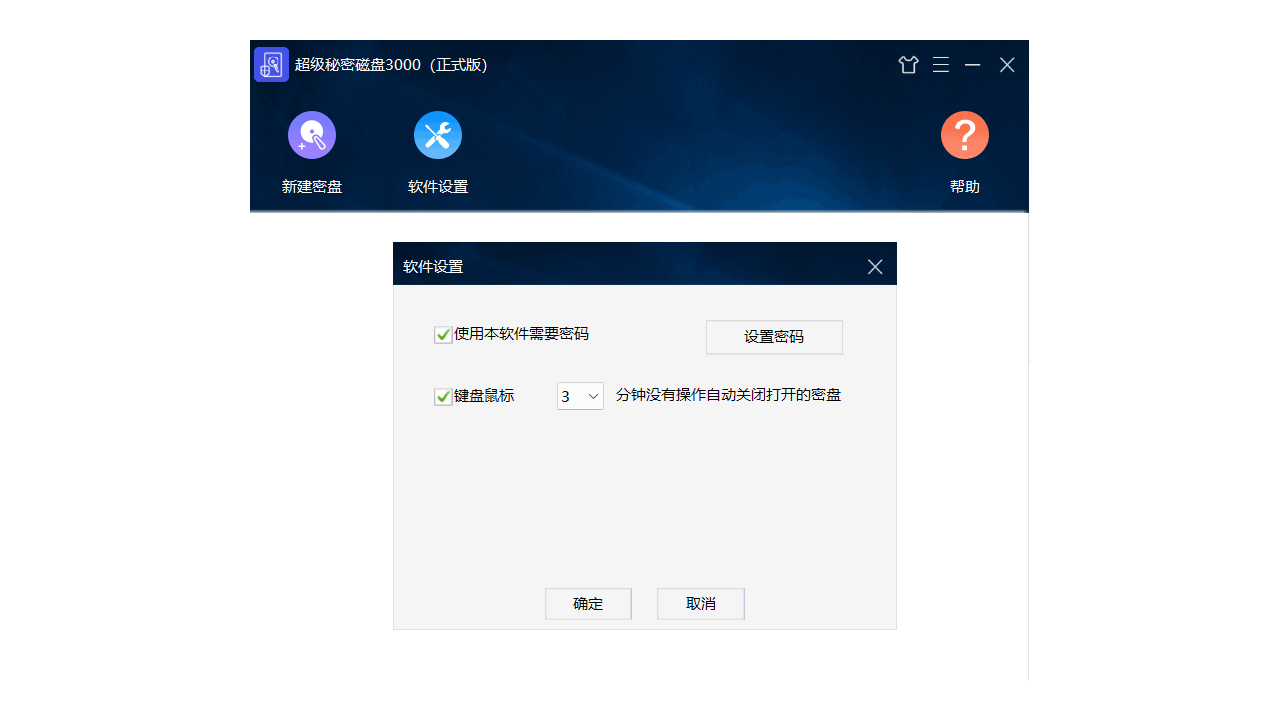The height and width of the screenshot is (720, 1280).
Task: Open the minutes dropdown showing 3
Action: tap(580, 396)
